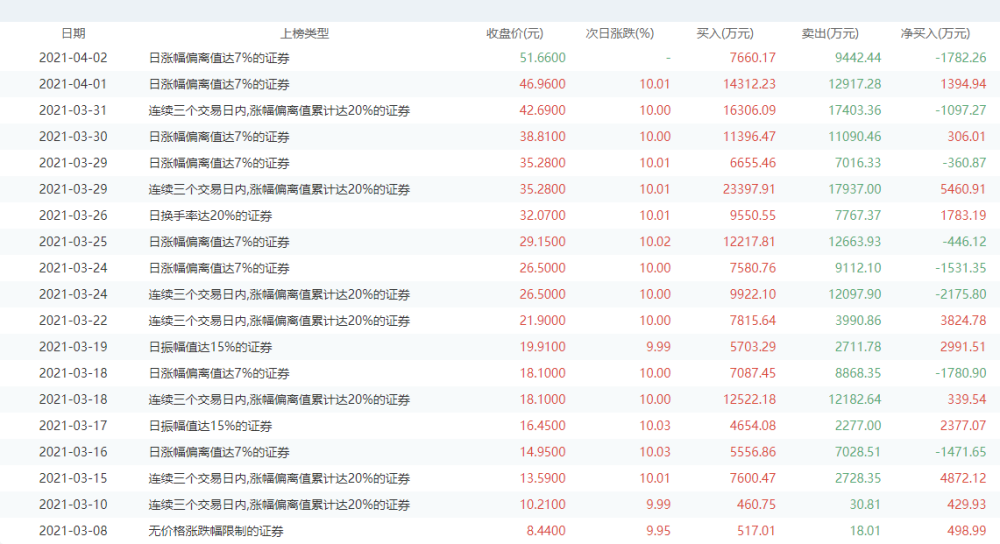Click the 2021-04-01 date cell
This screenshot has height=544, width=1000.
pyautogui.click(x=73, y=84)
